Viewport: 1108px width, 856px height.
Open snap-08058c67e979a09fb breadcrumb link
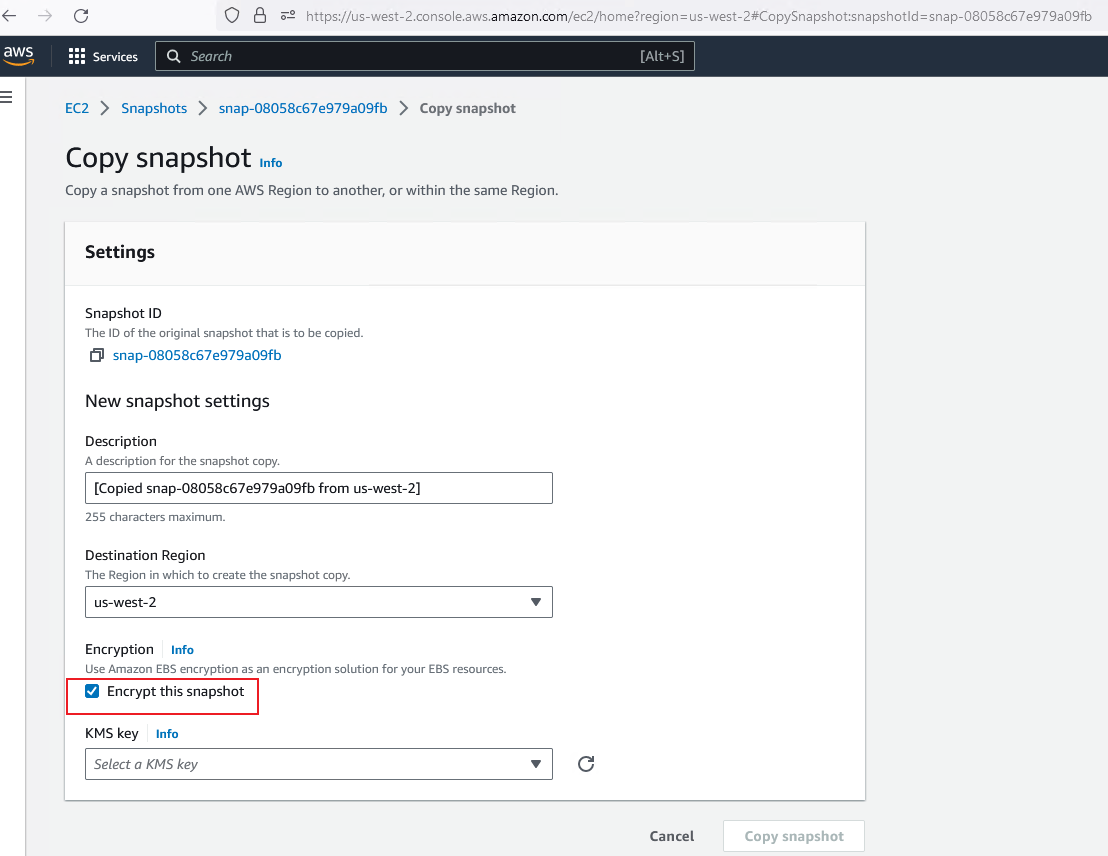[303, 108]
